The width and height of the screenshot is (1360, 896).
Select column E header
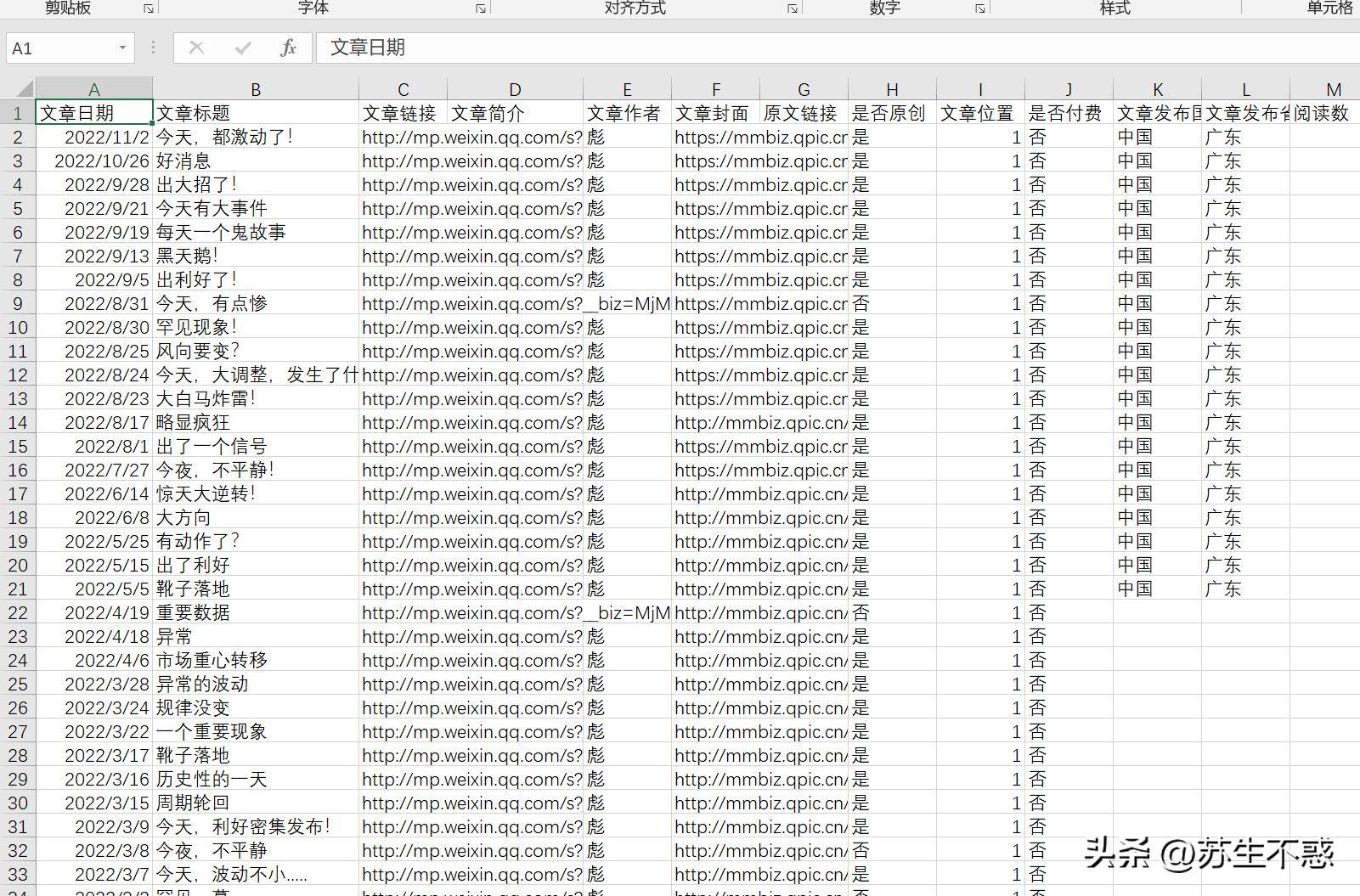click(x=627, y=89)
